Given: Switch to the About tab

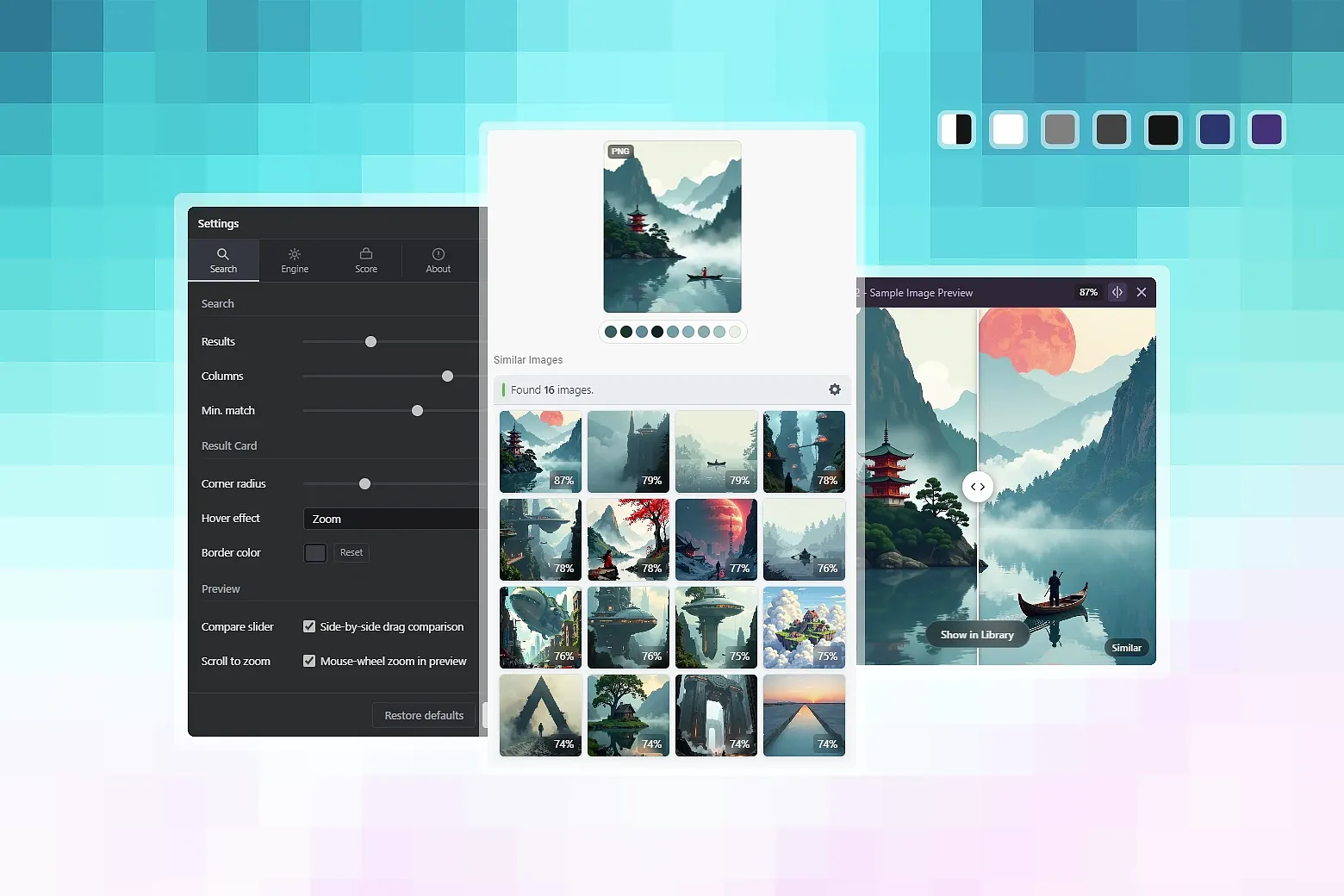Looking at the screenshot, I should click(x=438, y=260).
